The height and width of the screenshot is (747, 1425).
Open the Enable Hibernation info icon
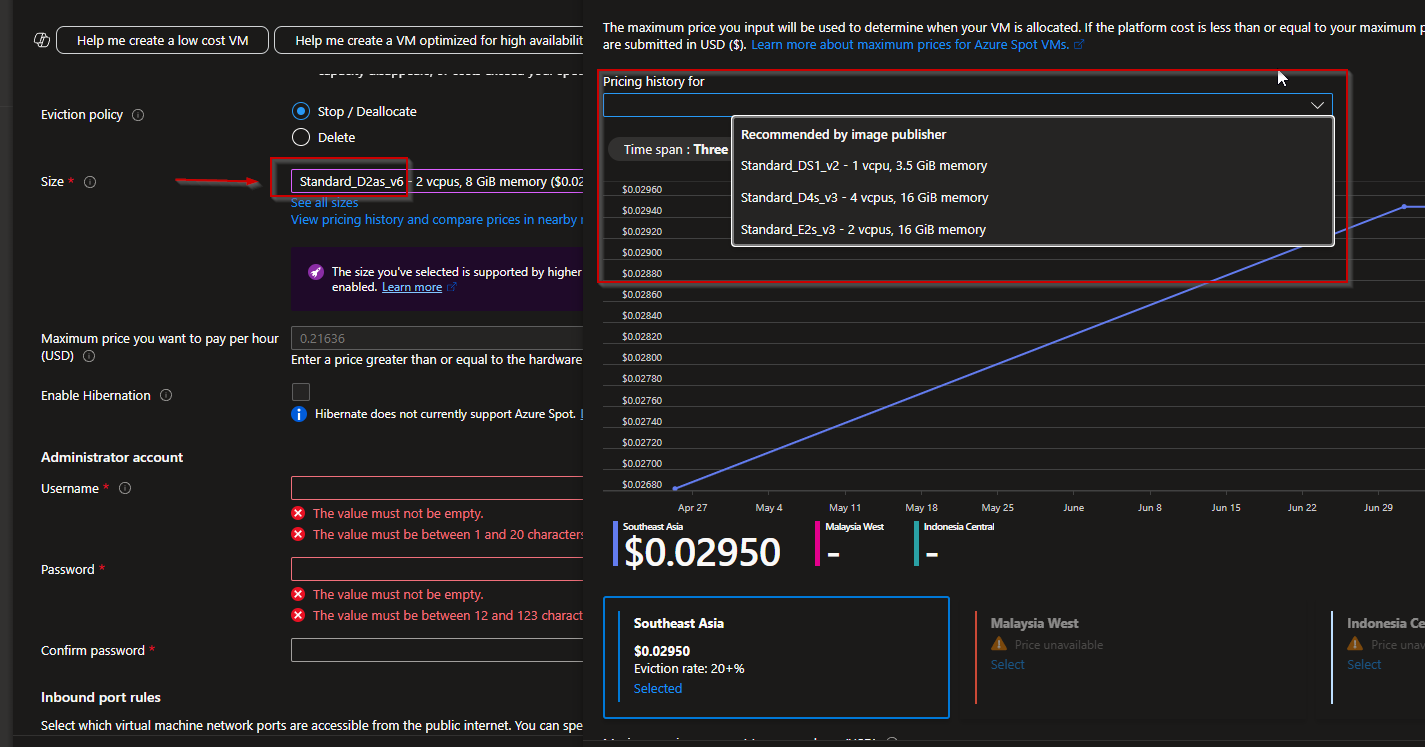168,395
